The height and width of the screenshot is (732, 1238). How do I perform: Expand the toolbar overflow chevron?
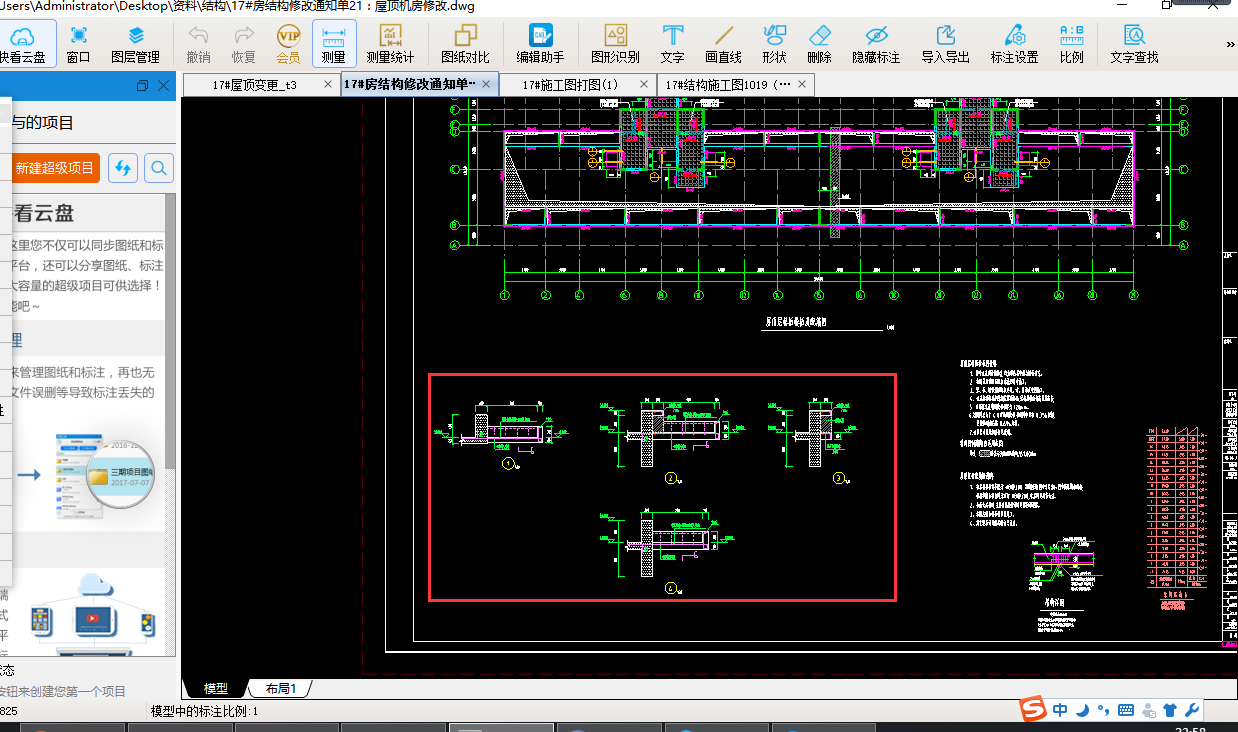1230,45
